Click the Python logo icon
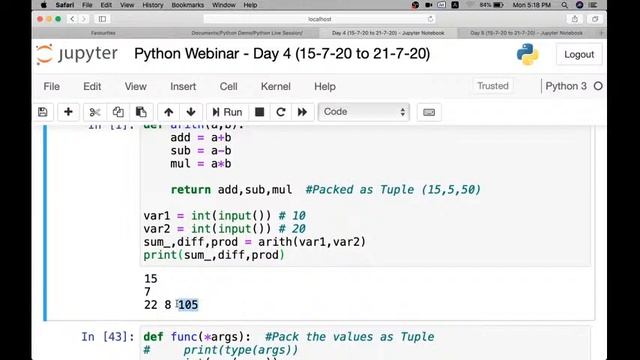Screen dimensions: 640x360 [x=527, y=54]
